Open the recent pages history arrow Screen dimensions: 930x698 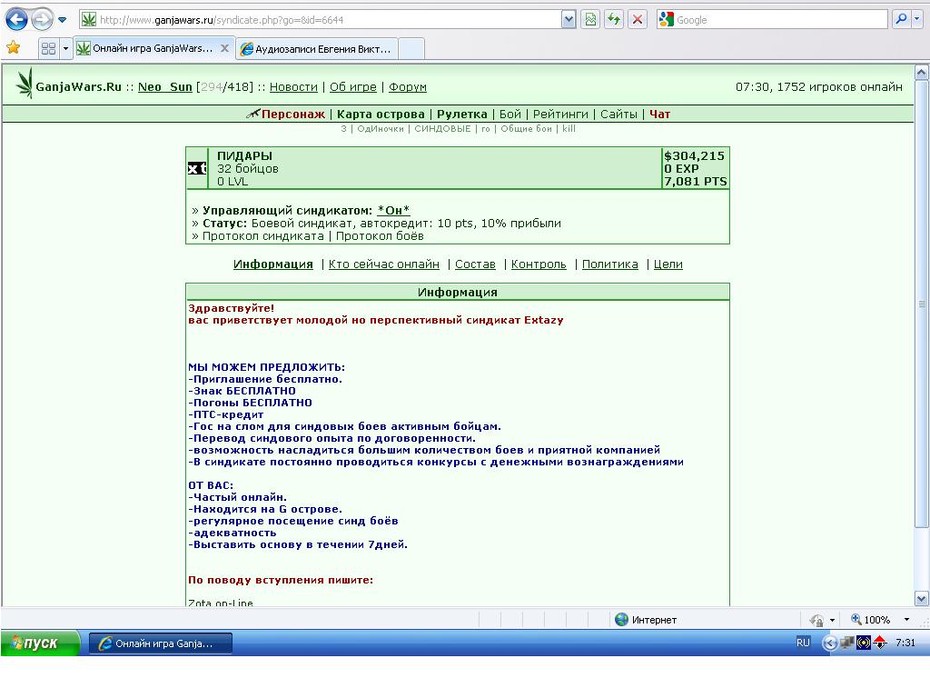click(62, 20)
